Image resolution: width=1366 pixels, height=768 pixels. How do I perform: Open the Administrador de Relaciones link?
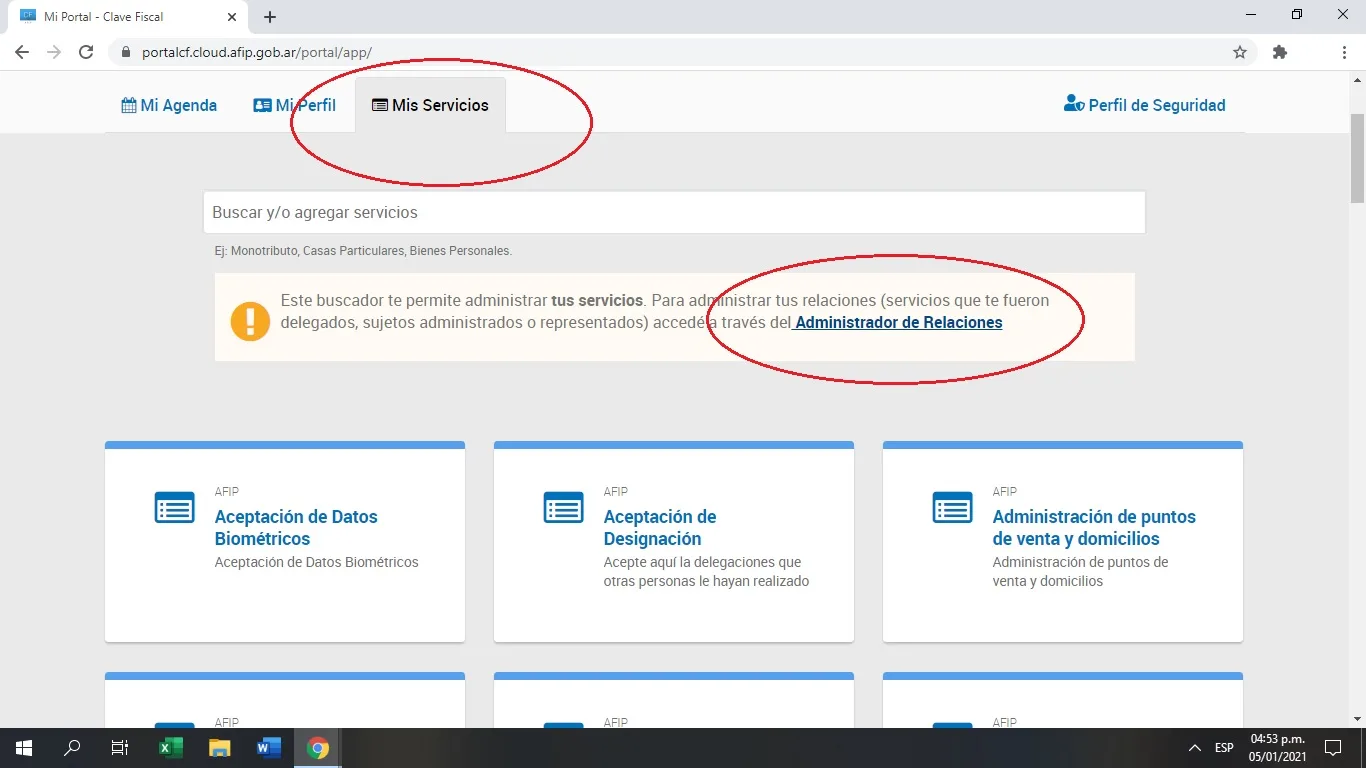pyautogui.click(x=897, y=322)
